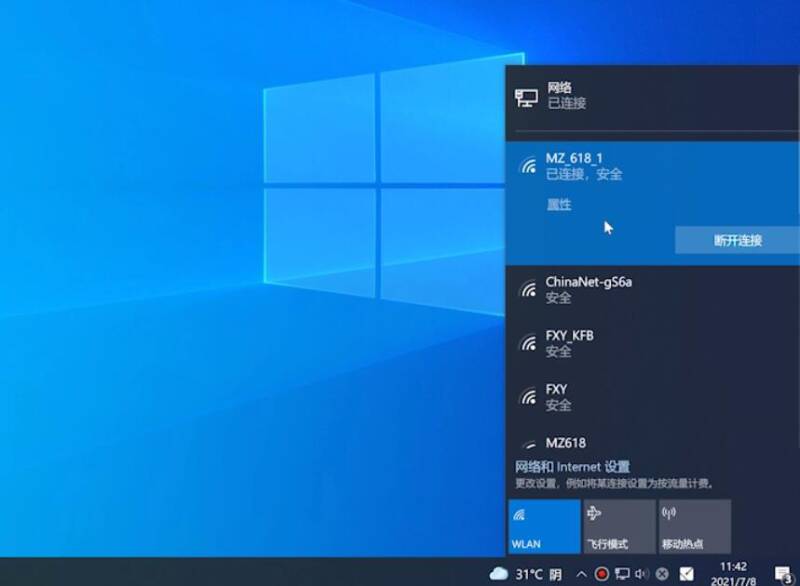Toggle 移动热点 mobile hotspot tile

(x=694, y=526)
